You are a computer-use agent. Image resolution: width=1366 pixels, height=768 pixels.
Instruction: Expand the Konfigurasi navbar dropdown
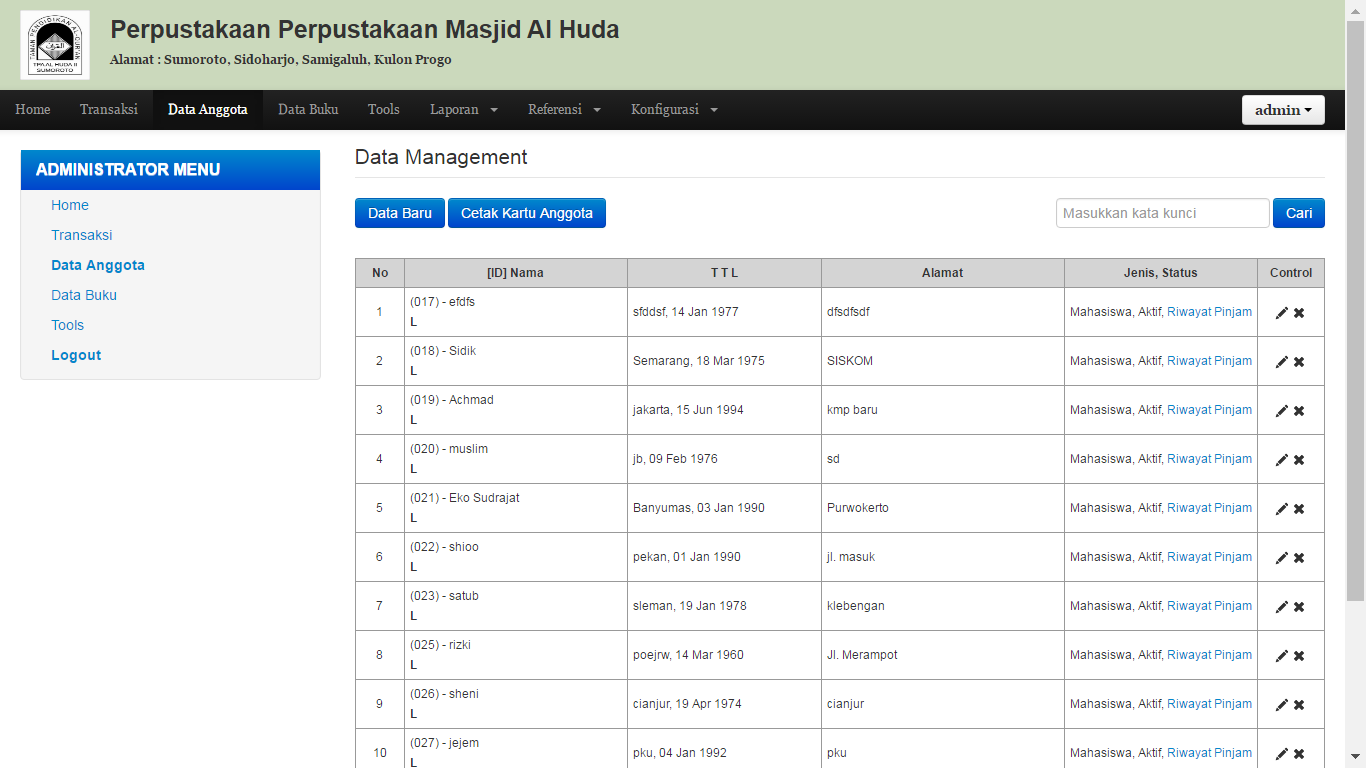coord(674,110)
